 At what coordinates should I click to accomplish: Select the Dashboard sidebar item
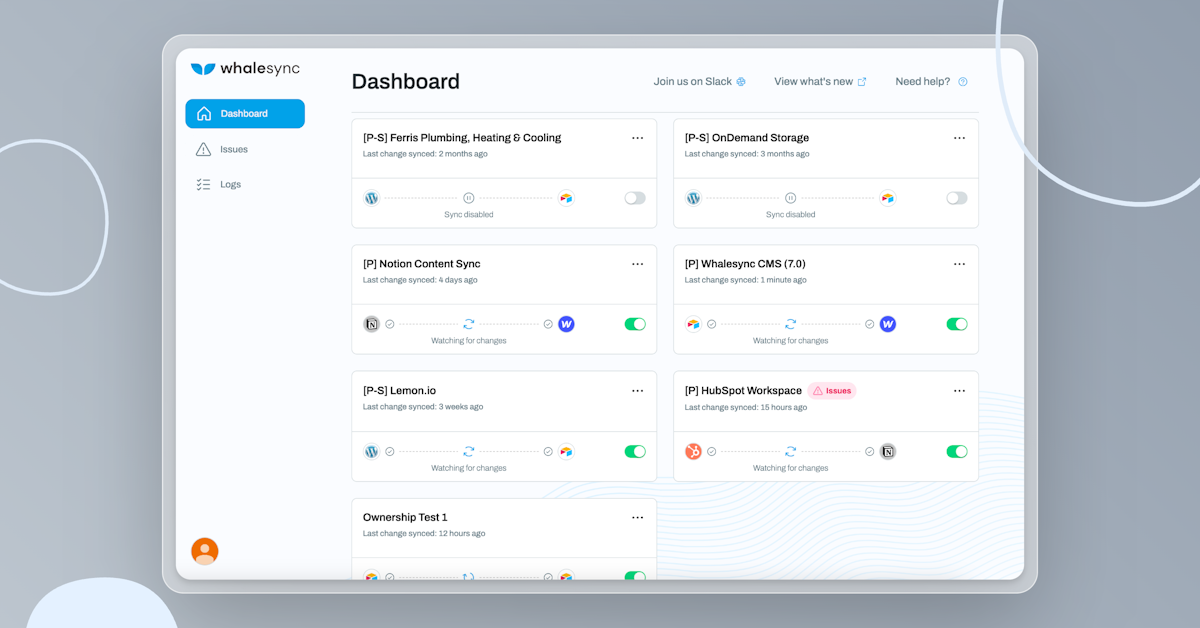click(x=245, y=114)
